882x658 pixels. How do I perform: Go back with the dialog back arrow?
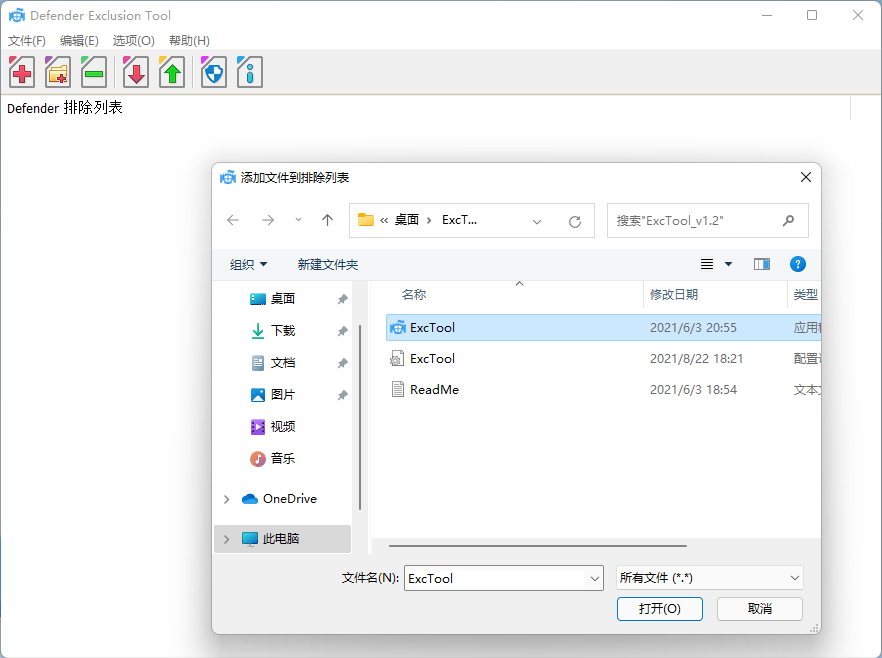point(233,220)
